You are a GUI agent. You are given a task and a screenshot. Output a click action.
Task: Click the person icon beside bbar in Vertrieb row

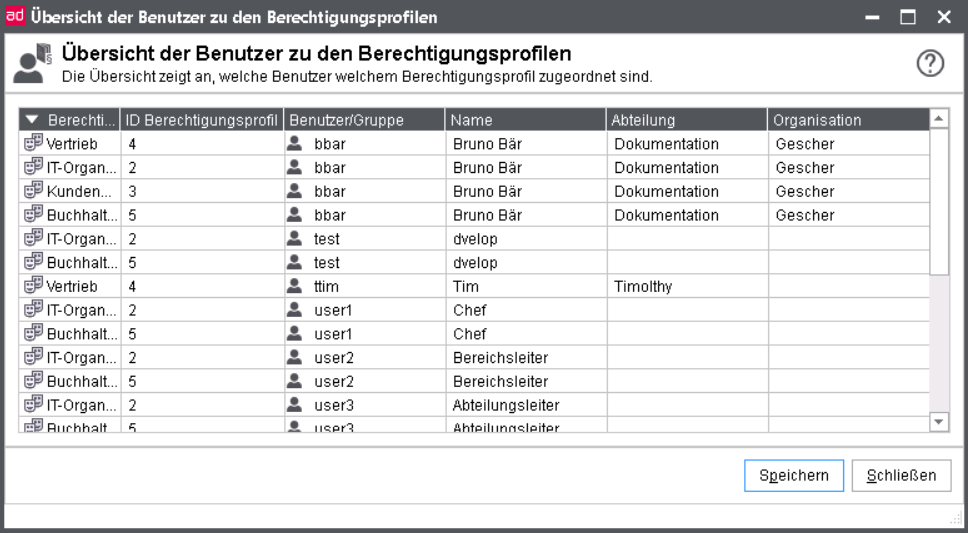coord(295,143)
